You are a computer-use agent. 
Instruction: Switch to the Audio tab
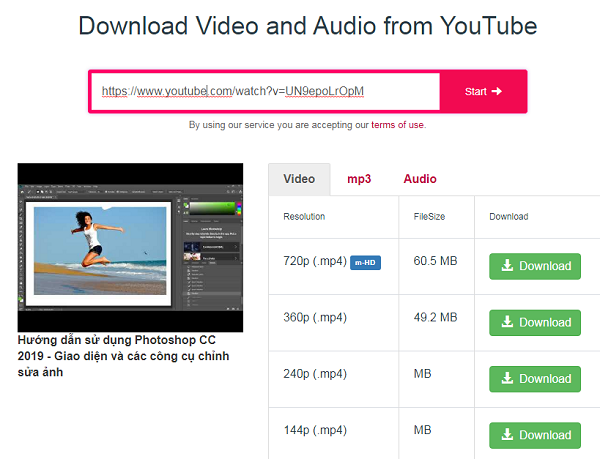click(x=420, y=179)
